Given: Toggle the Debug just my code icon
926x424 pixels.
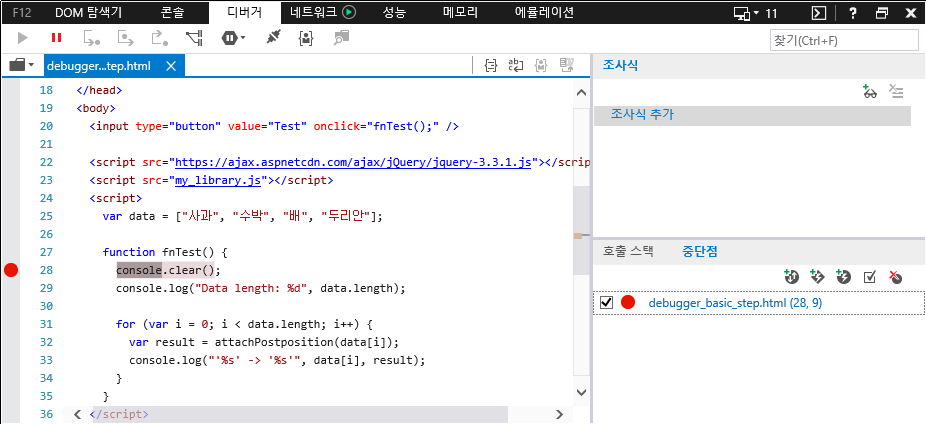Looking at the screenshot, I should (306, 38).
